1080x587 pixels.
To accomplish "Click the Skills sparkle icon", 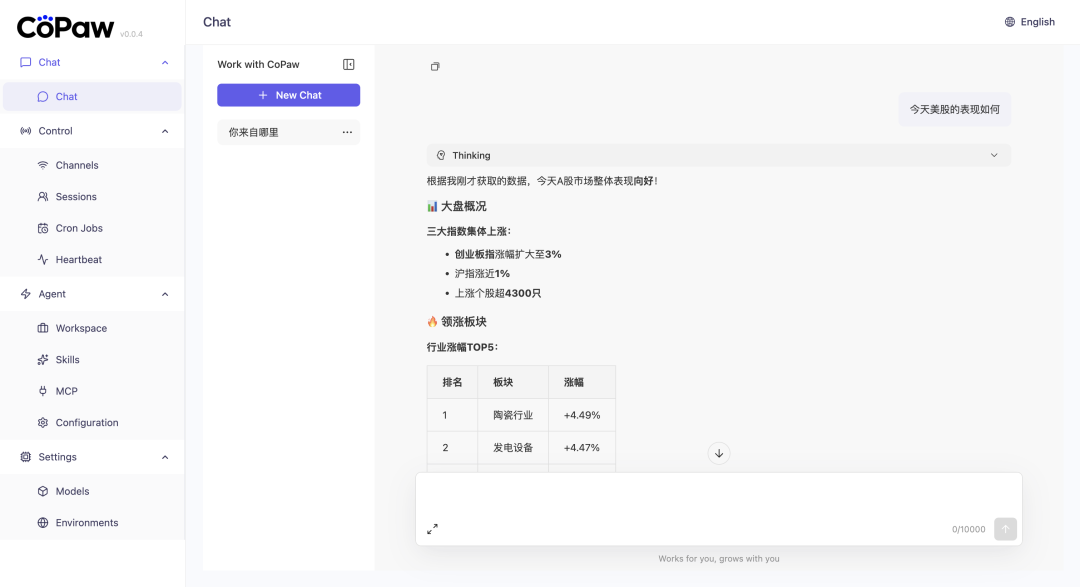I will tap(43, 360).
